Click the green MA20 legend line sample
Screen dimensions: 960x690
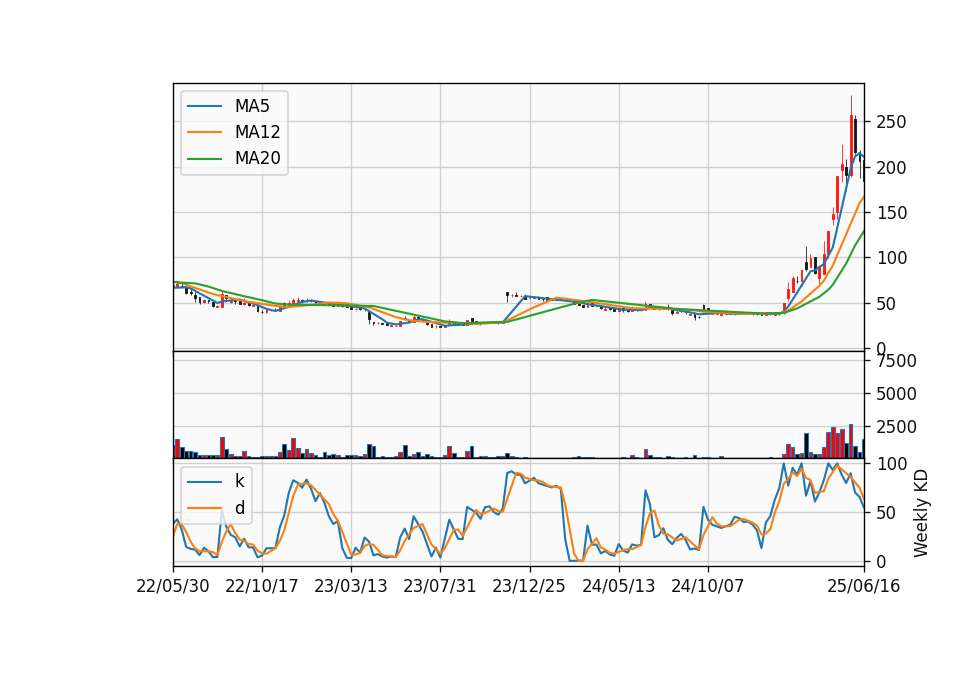click(x=204, y=158)
